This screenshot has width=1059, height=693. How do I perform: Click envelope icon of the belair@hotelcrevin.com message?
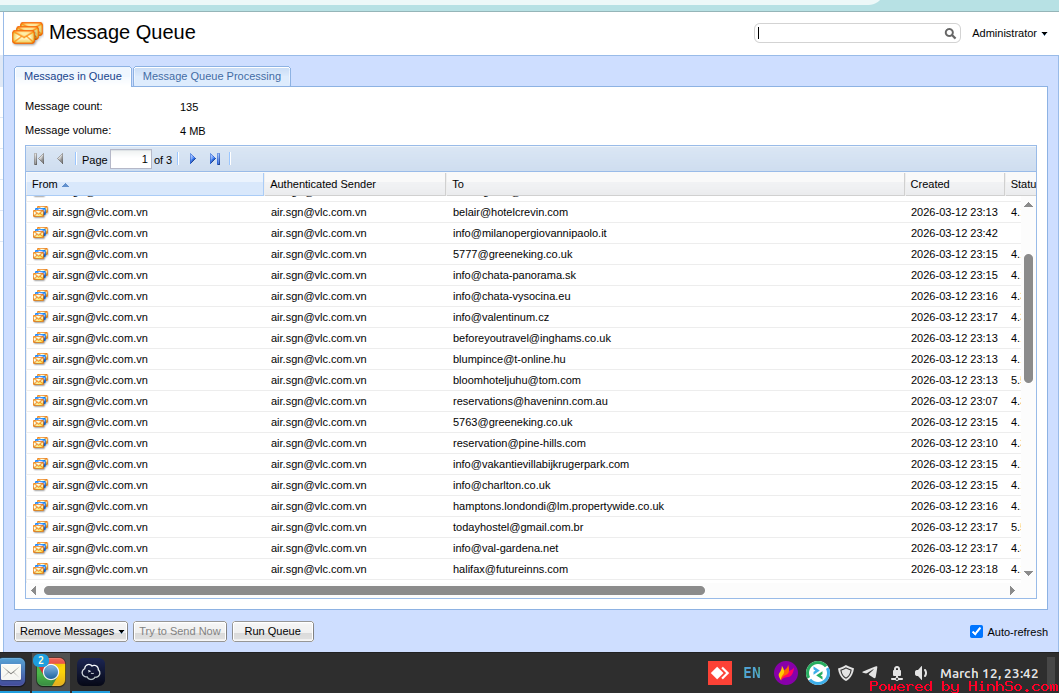(x=40, y=212)
